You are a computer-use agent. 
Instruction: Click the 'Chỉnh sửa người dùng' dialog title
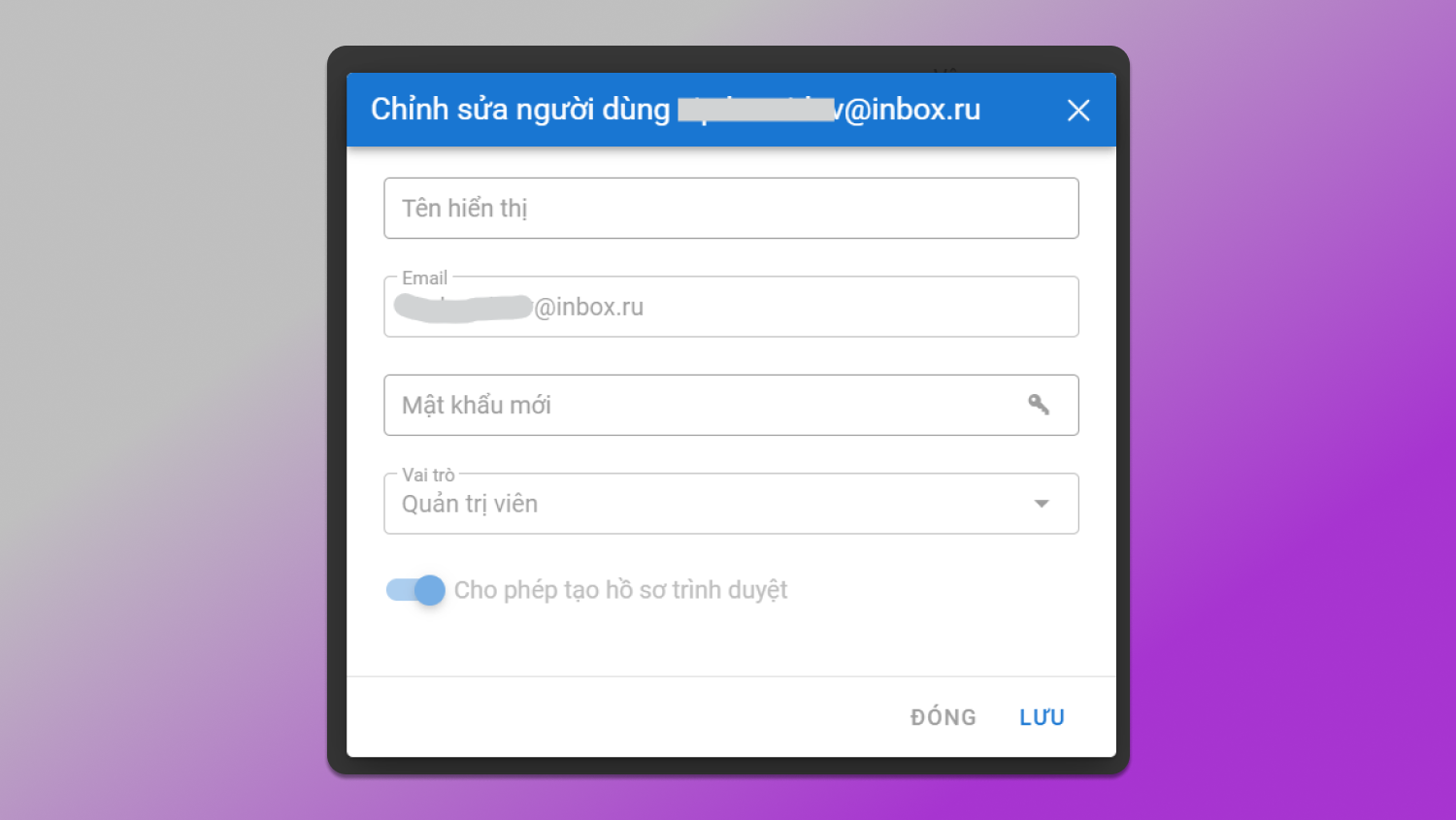pos(520,110)
